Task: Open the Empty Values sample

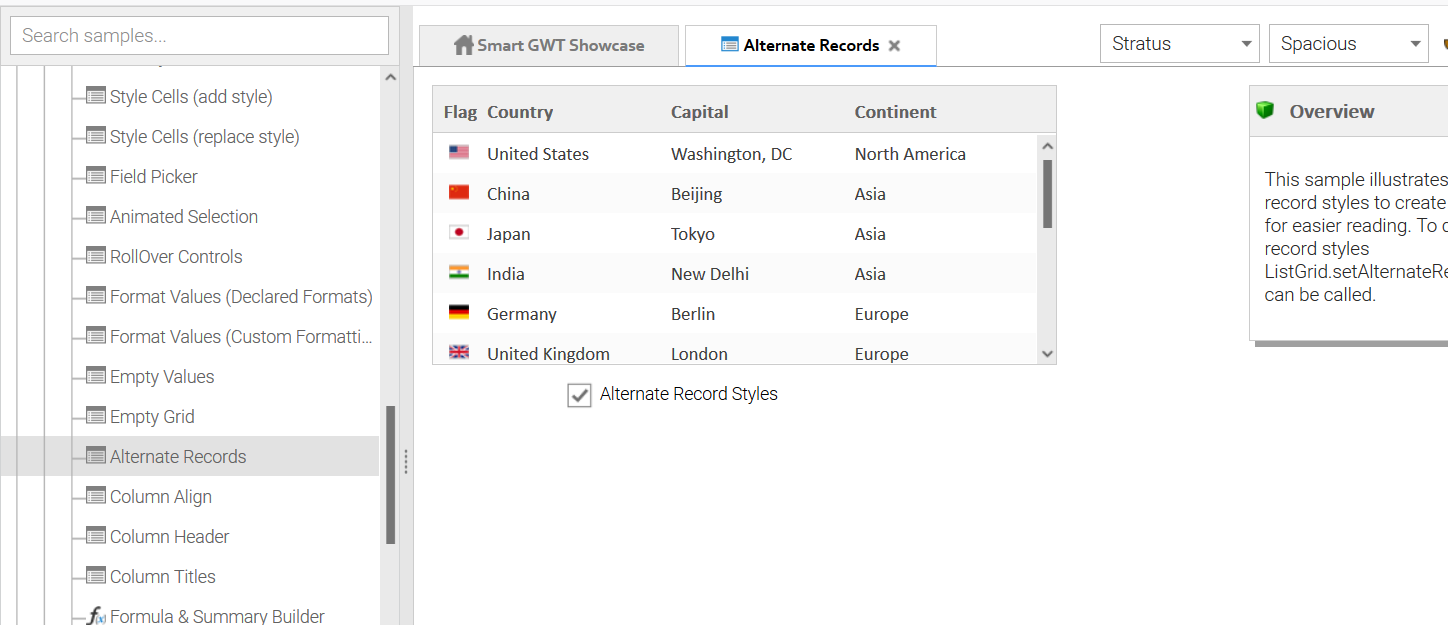Action: 162,377
